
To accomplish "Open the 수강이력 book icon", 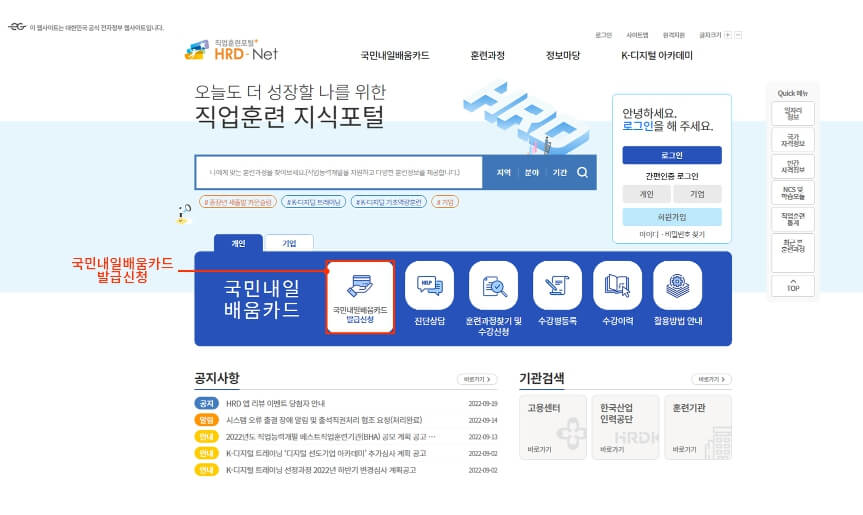I will point(618,286).
